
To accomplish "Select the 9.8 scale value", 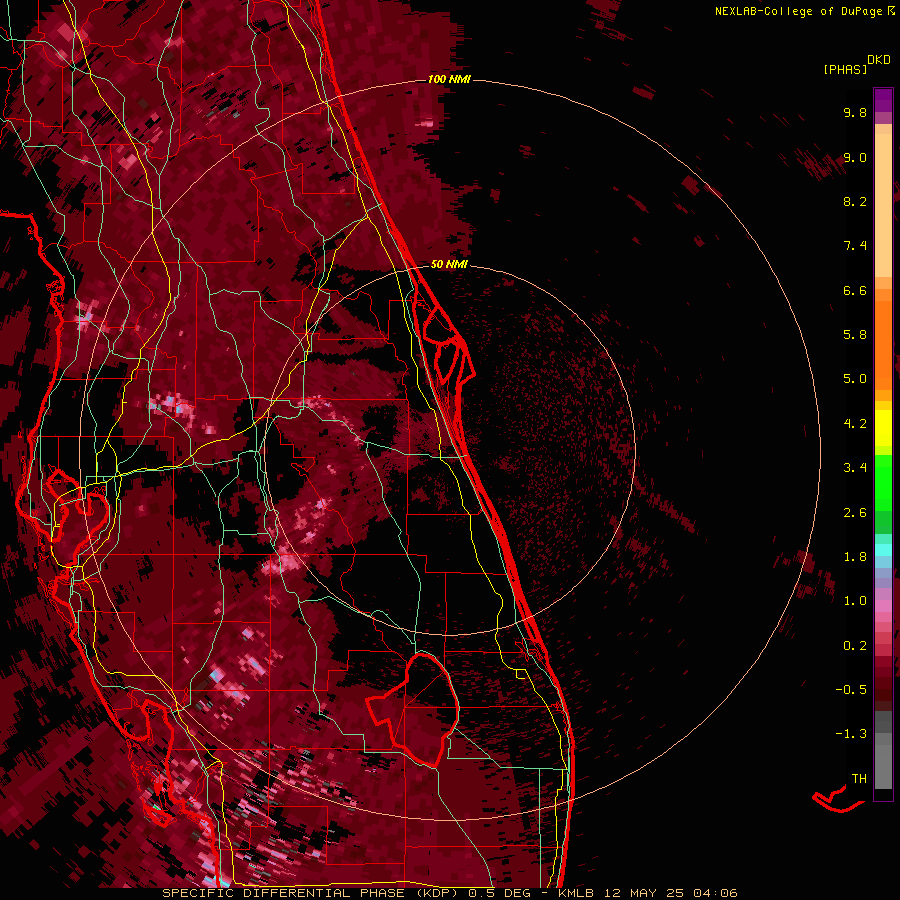I will tap(855, 112).
